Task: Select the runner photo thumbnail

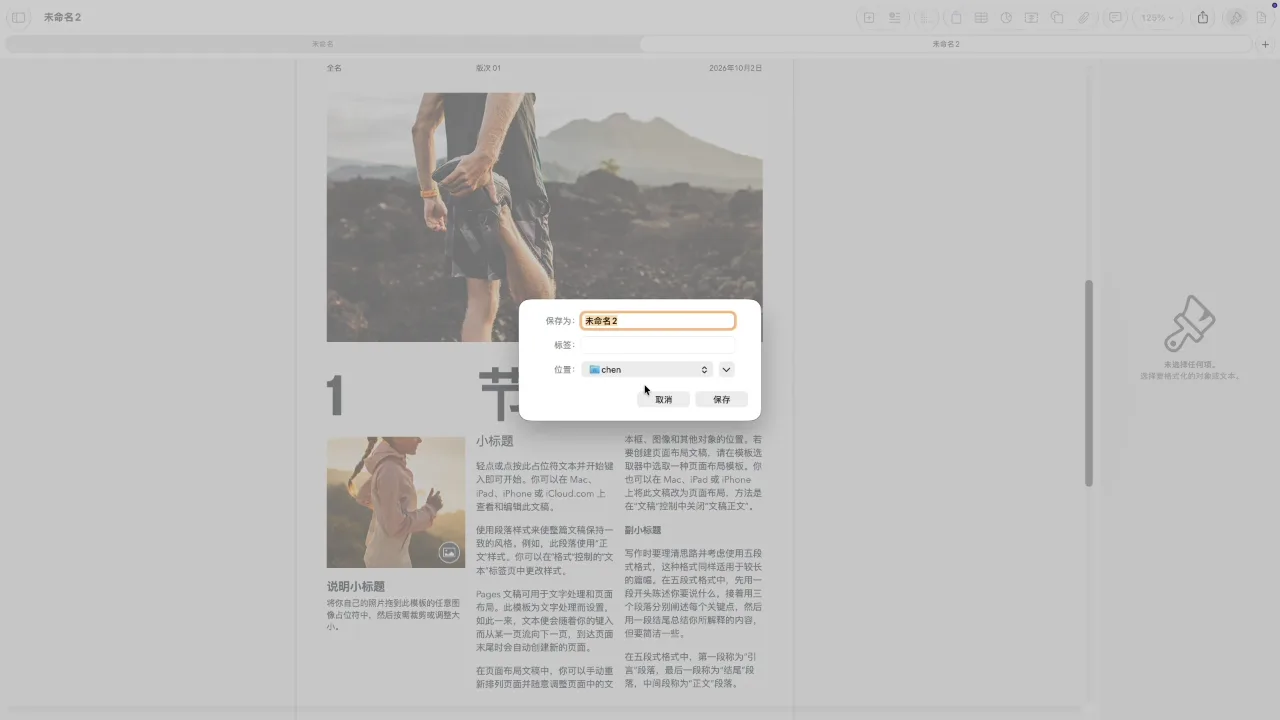Action: pos(396,502)
